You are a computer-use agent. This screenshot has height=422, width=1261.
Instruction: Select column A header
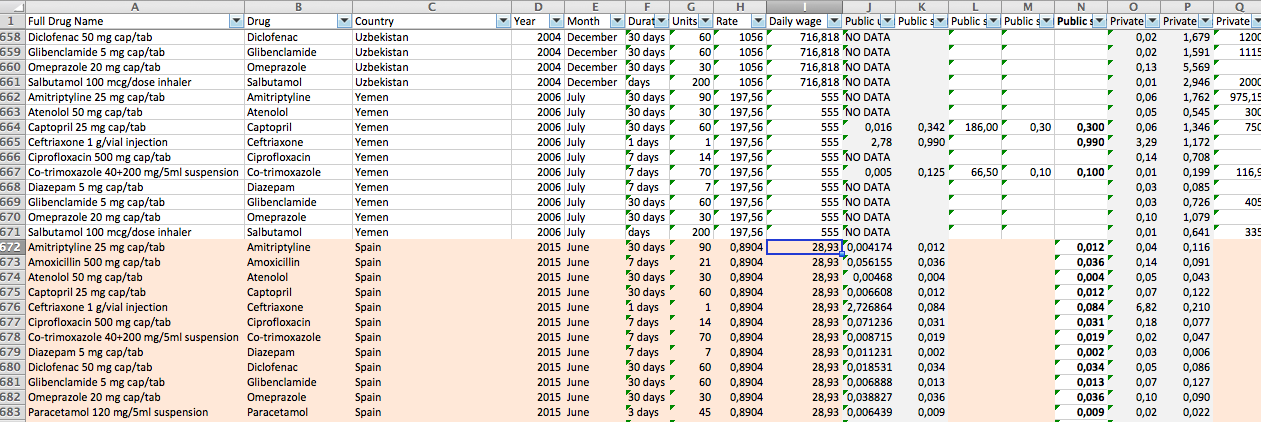pos(135,6)
